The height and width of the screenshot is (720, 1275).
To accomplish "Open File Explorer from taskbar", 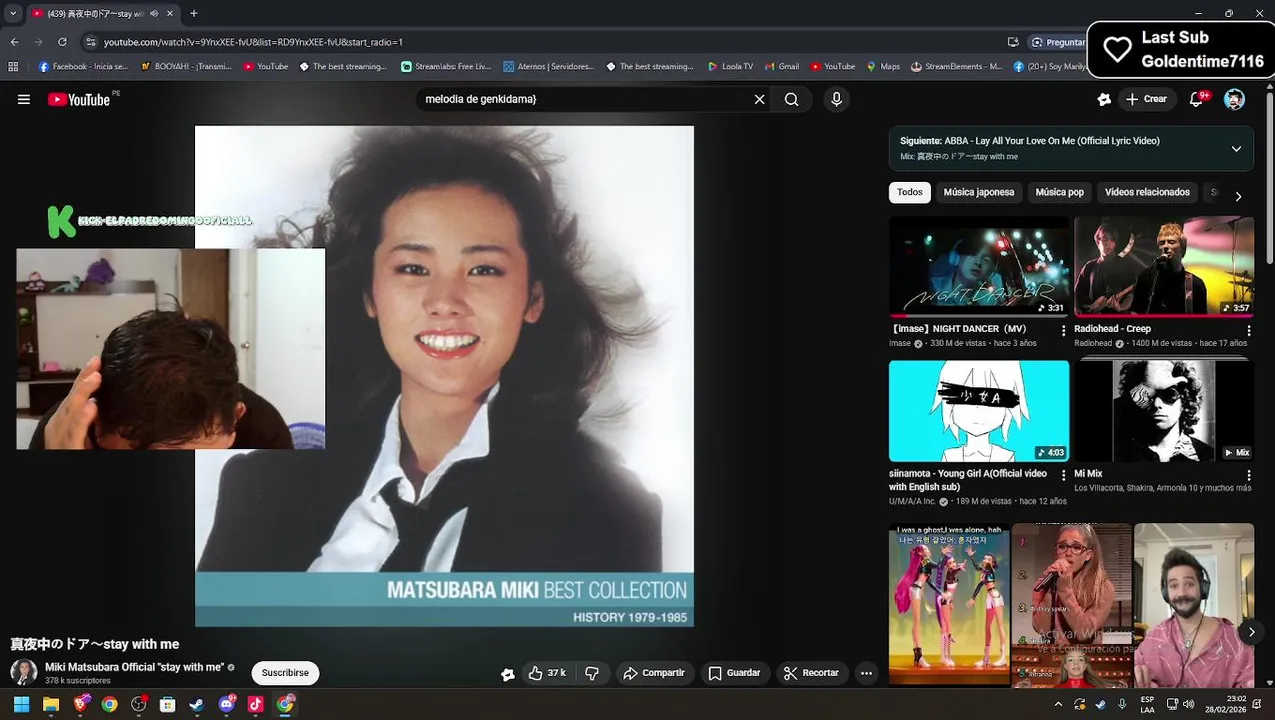I will click(x=51, y=704).
